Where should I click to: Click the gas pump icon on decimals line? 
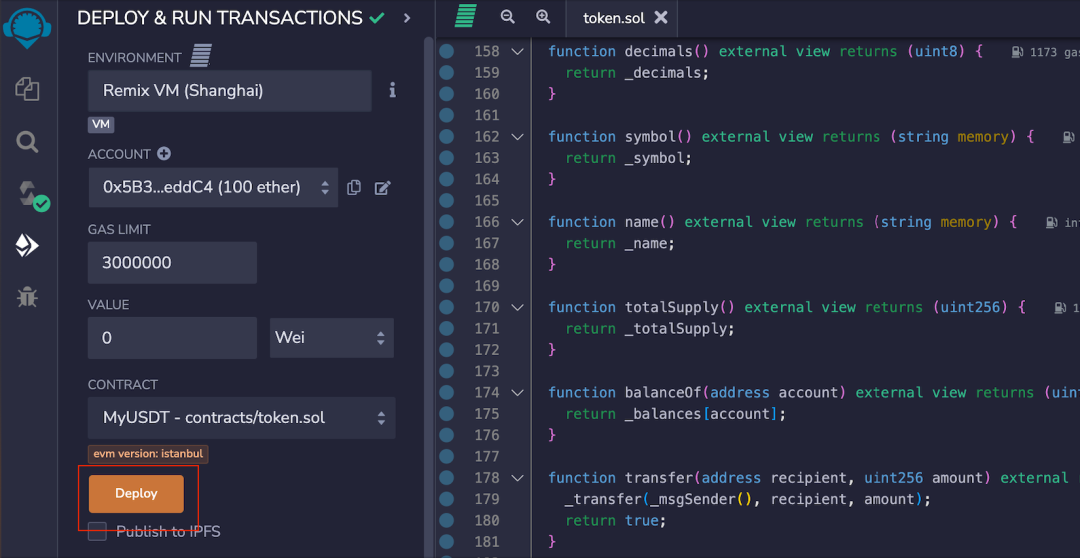[x=1017, y=52]
